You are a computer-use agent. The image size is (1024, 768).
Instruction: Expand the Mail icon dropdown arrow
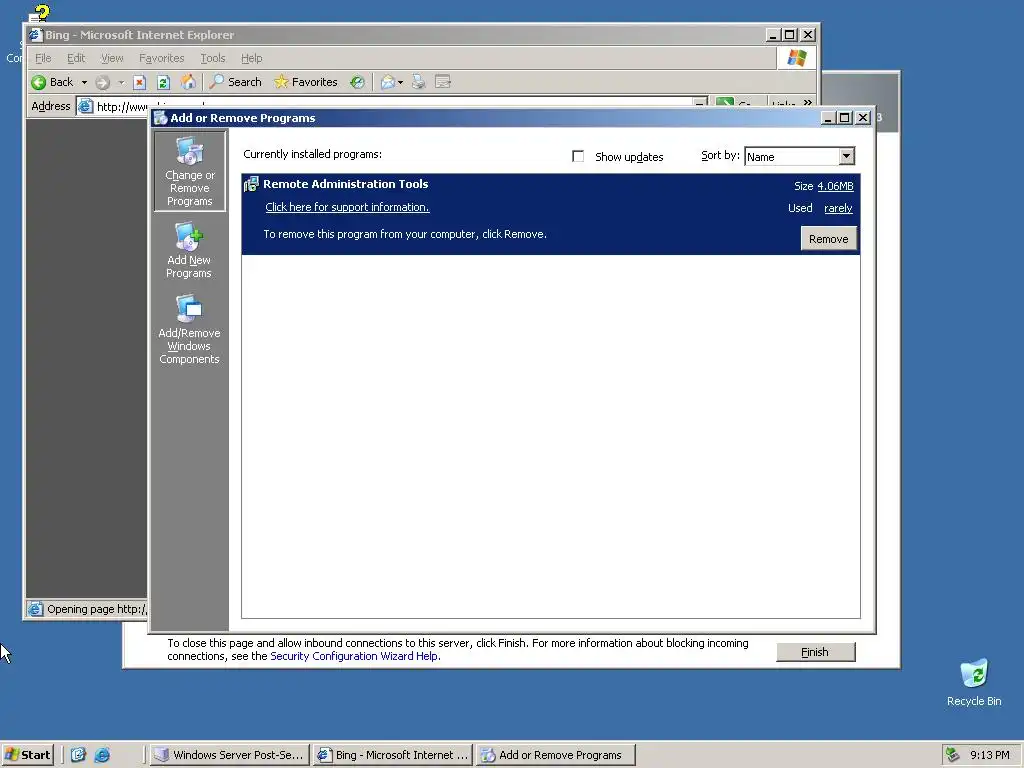coord(400,82)
